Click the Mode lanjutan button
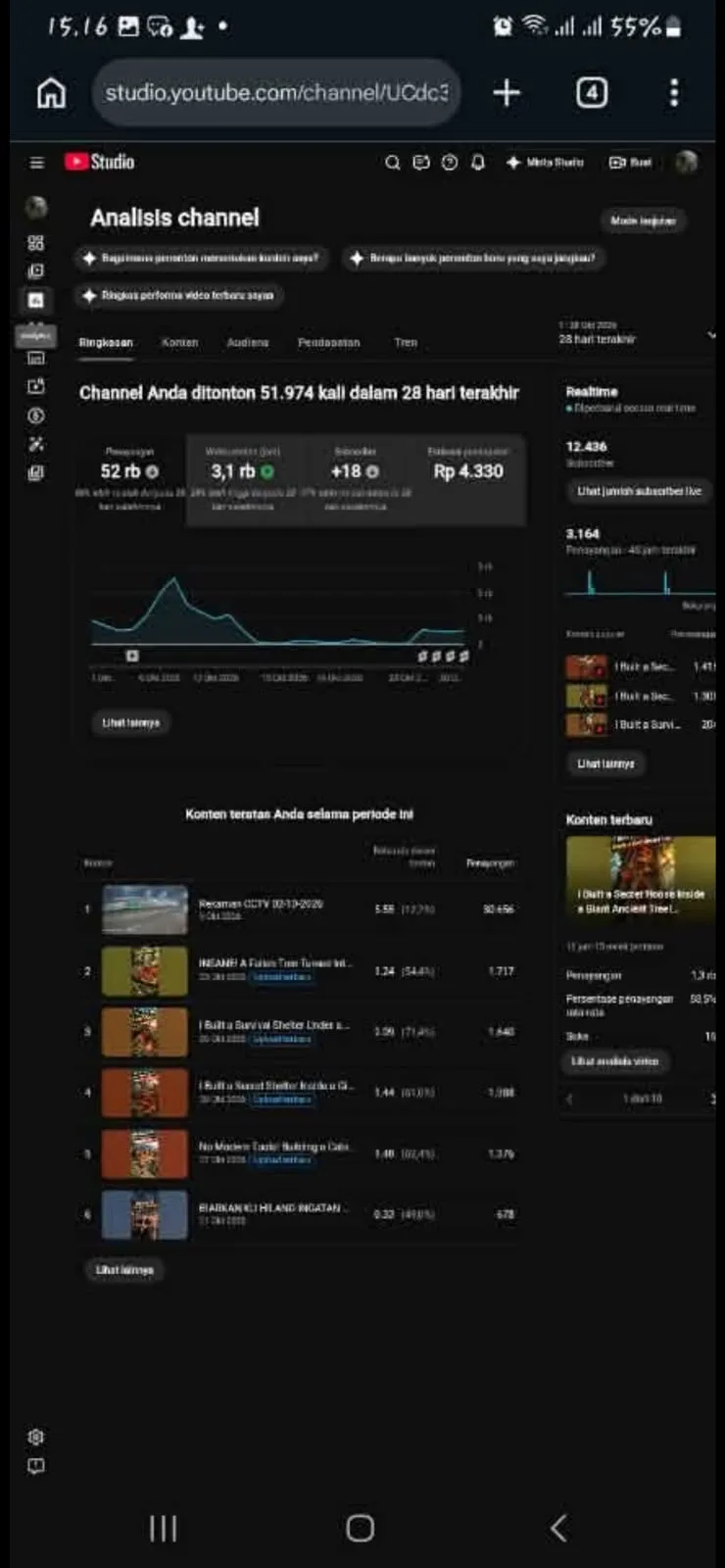 click(x=643, y=220)
